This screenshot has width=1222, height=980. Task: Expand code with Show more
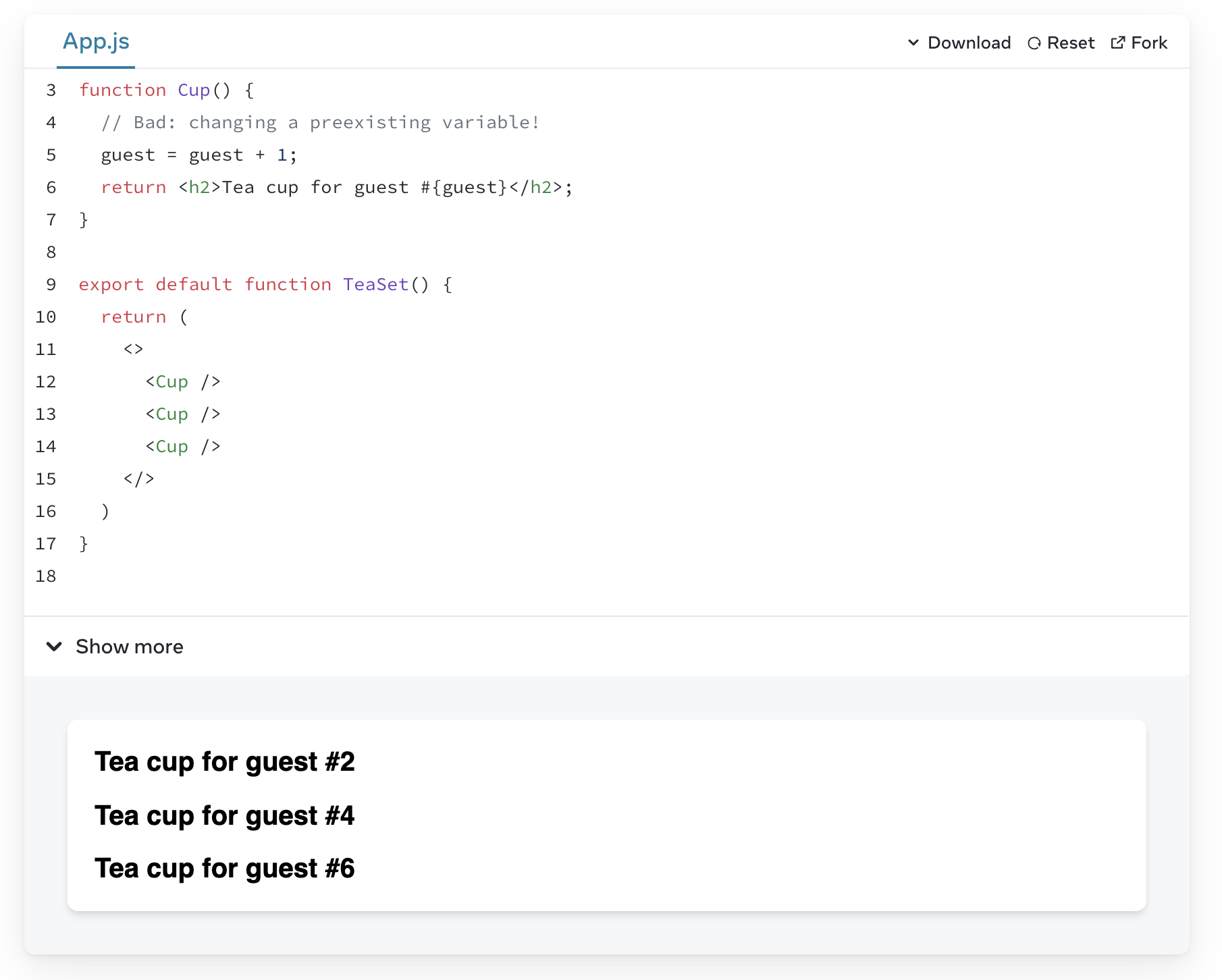pos(115,647)
